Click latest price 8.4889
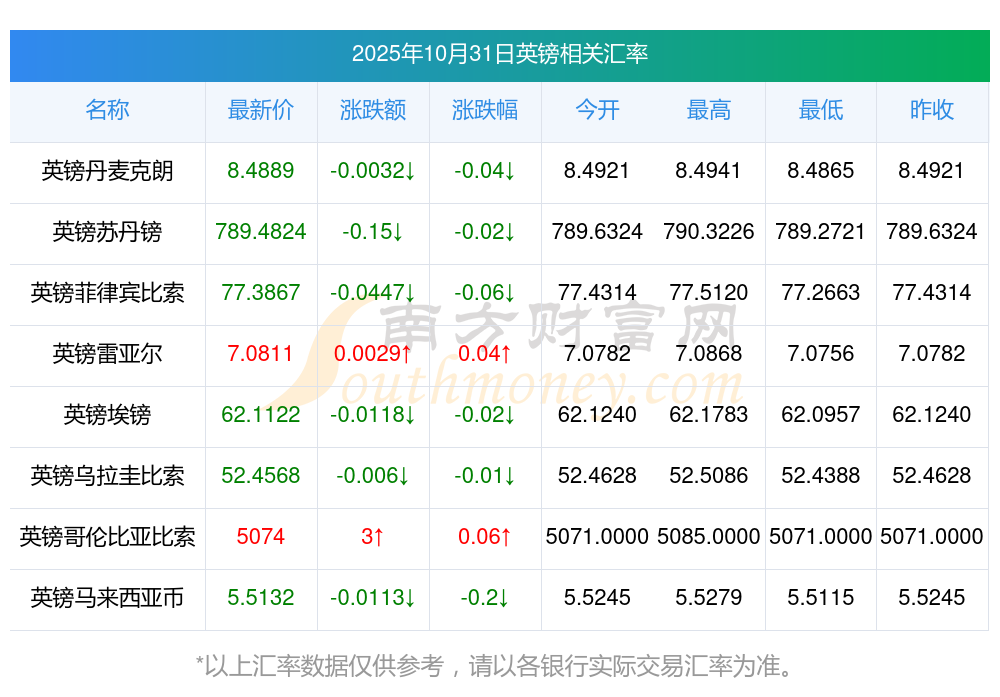Screen dimensions: 1000x697 click(x=261, y=171)
